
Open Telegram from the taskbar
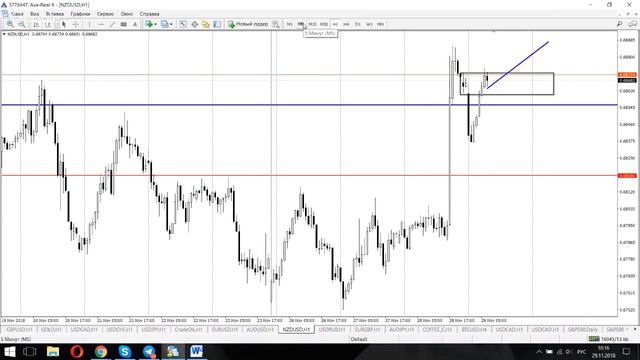coord(149,351)
